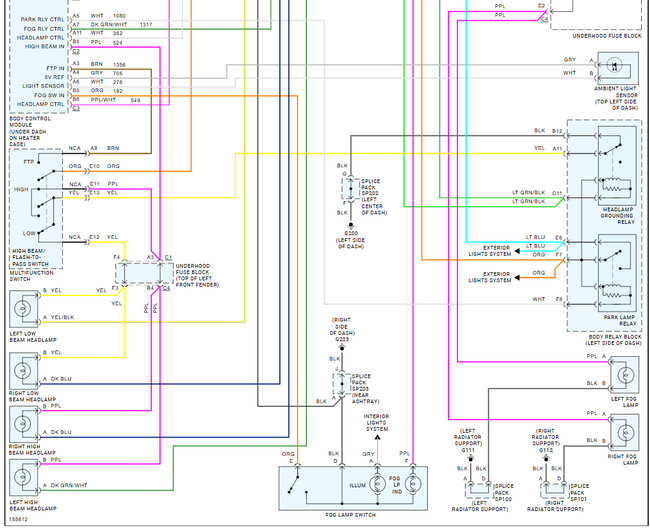The height and width of the screenshot is (528, 650).
Task: Click the BODY CONTROL MODULE caption
Action: tap(30, 131)
